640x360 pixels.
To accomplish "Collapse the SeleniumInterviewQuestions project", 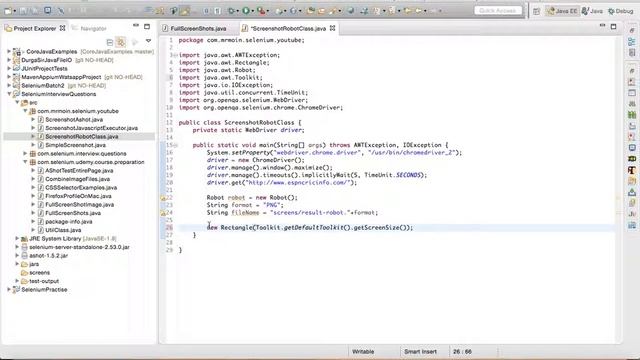I will [x=9, y=94].
